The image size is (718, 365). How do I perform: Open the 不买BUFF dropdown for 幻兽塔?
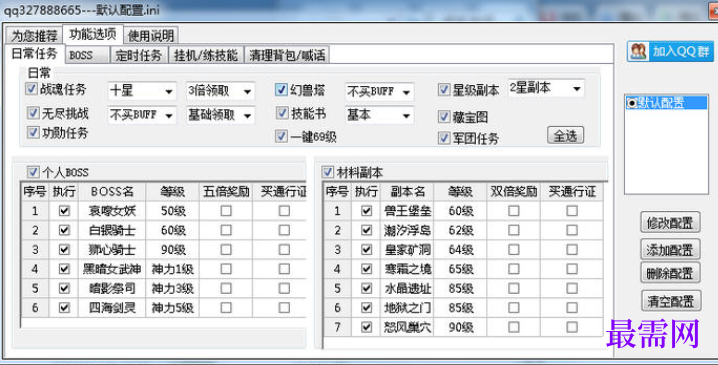pos(379,92)
